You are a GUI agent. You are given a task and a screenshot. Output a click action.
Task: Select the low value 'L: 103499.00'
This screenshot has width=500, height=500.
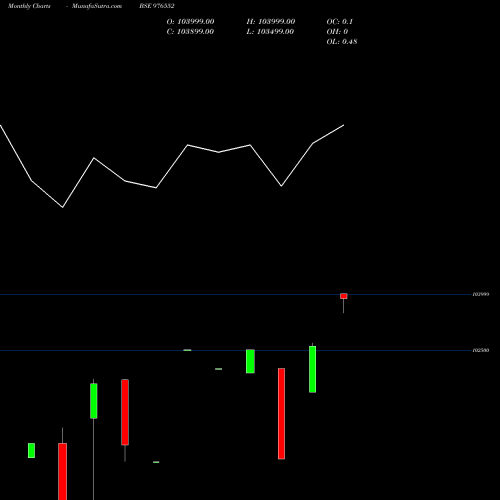tap(270, 32)
